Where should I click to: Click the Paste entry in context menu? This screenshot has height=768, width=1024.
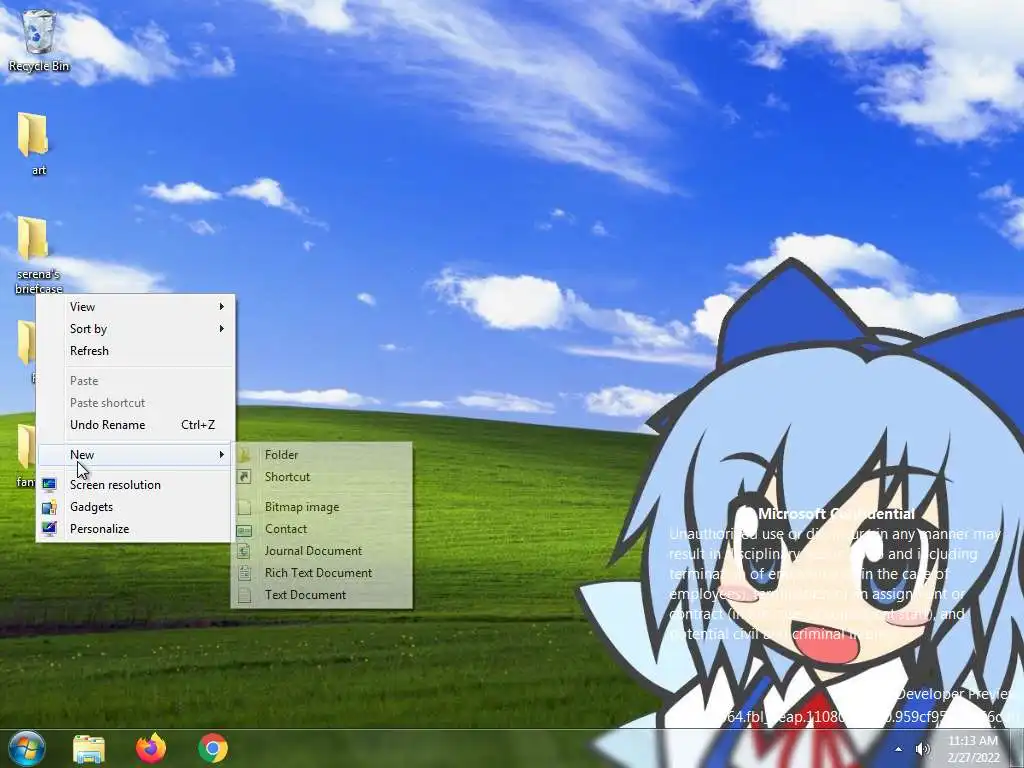tap(135, 381)
